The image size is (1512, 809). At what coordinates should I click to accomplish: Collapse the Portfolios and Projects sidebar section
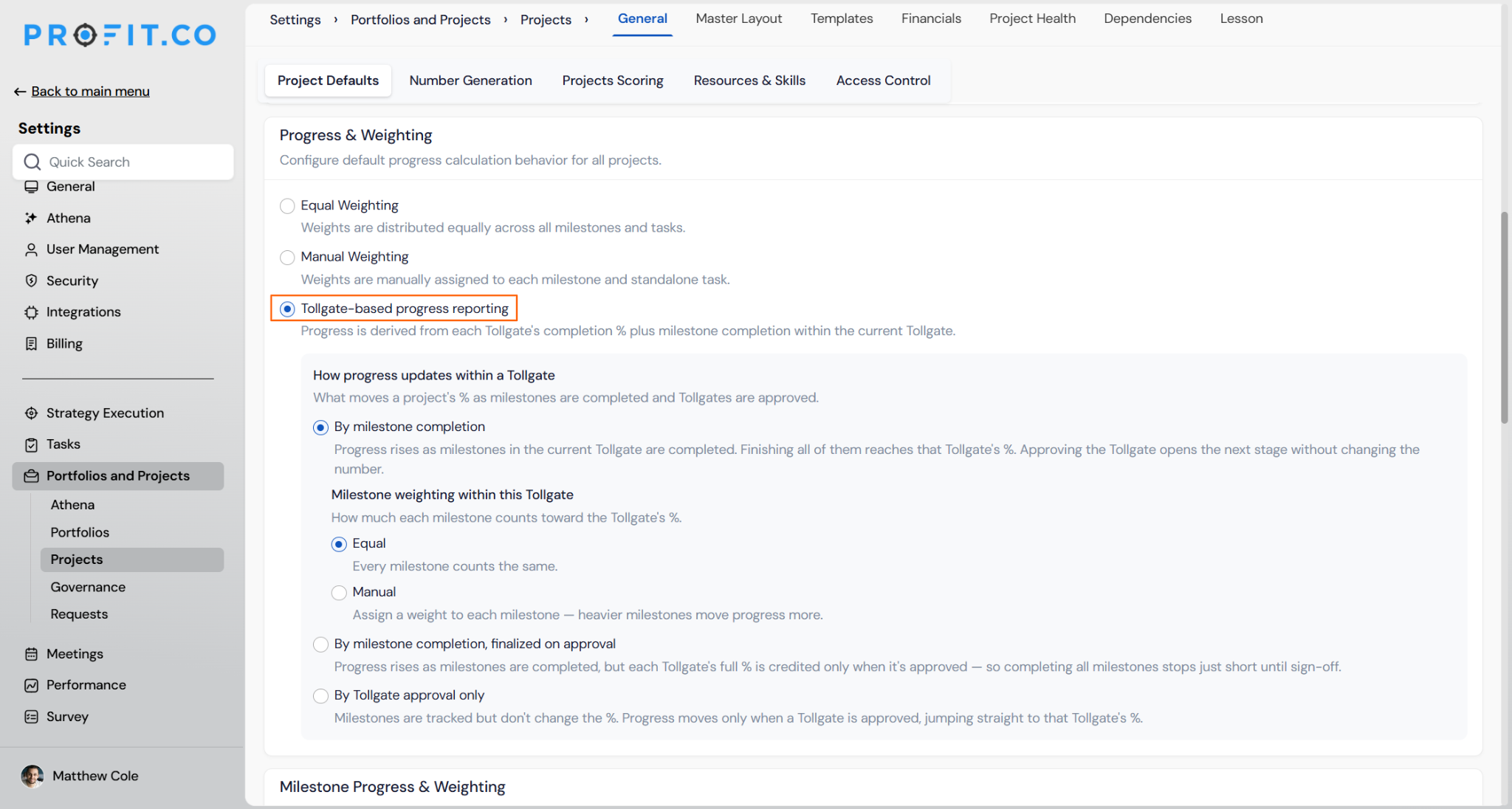118,476
